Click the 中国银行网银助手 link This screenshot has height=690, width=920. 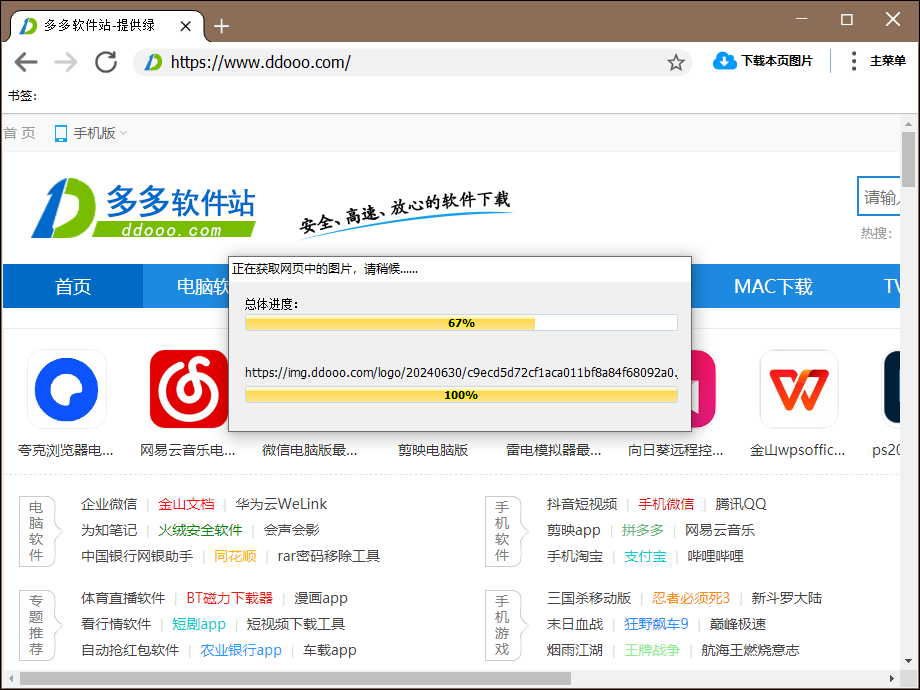pyautogui.click(x=137, y=556)
